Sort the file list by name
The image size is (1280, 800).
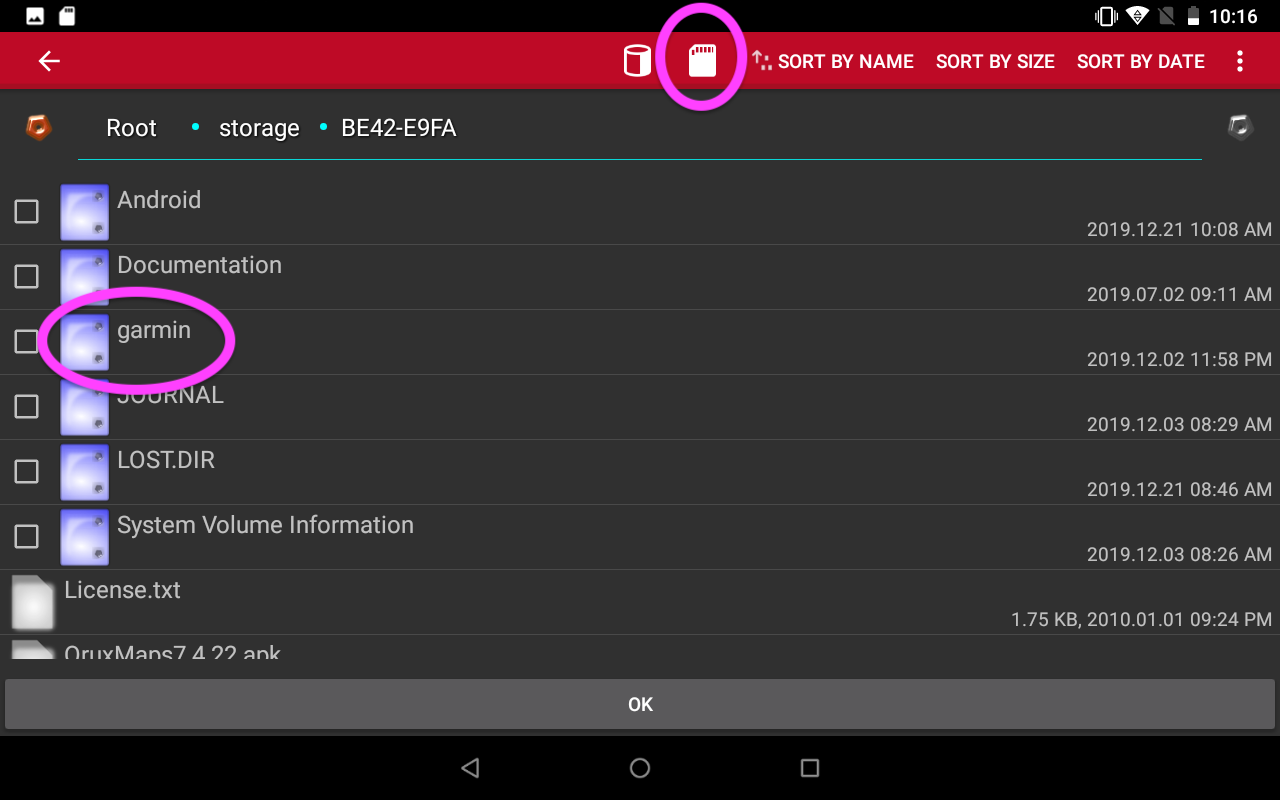click(833, 61)
